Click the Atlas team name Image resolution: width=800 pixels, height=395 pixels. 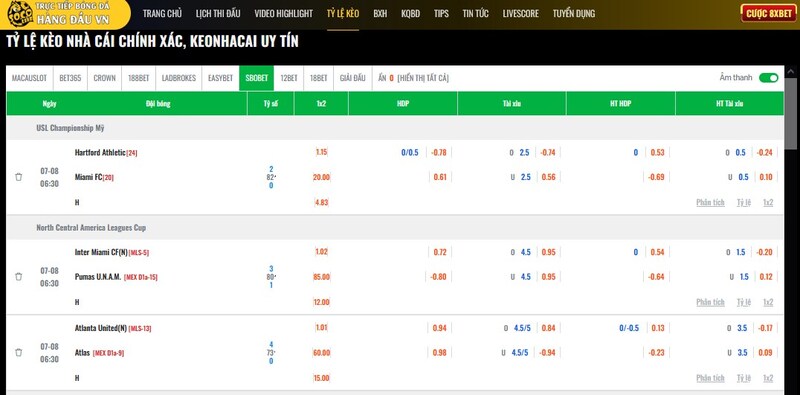coord(82,353)
